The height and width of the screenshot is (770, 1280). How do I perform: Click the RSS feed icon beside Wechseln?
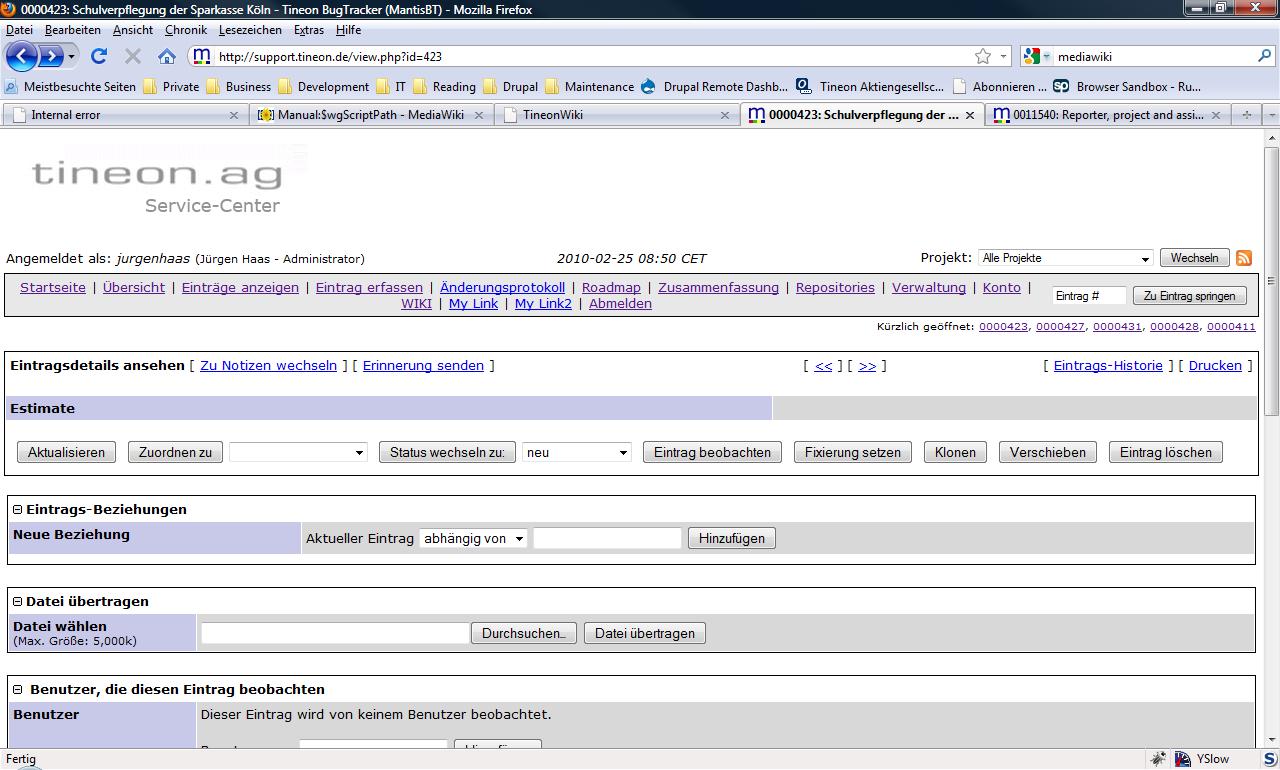click(x=1244, y=258)
